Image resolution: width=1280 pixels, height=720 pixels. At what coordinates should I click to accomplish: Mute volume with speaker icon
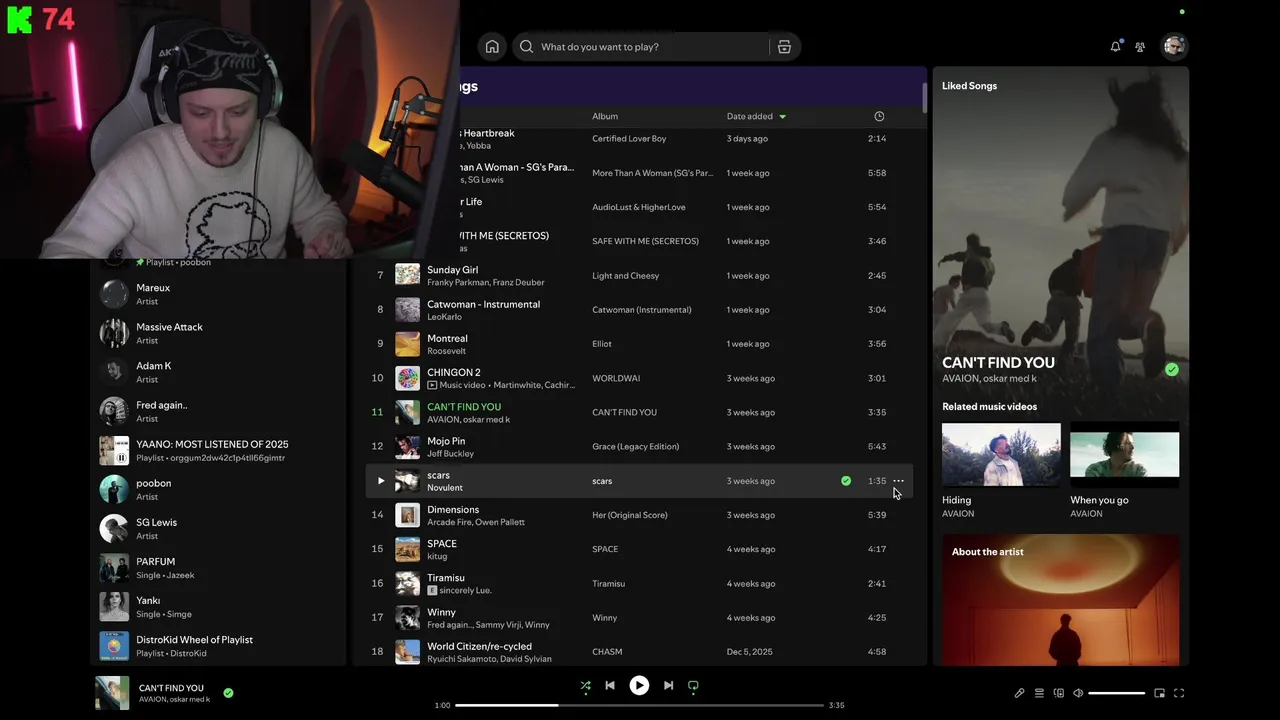tap(1078, 693)
